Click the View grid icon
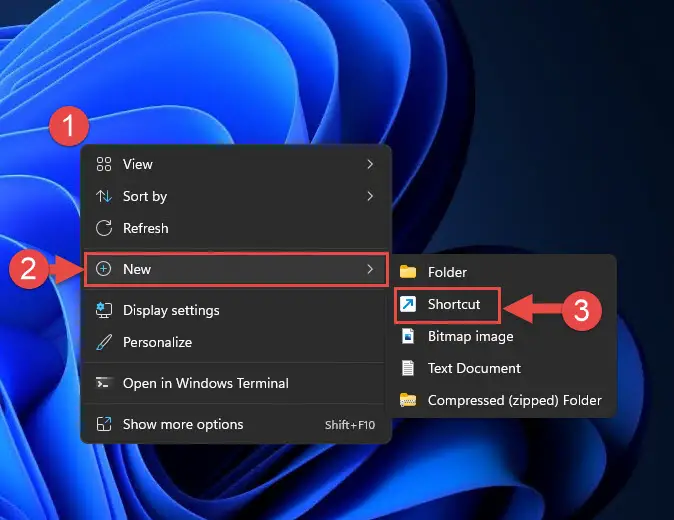The width and height of the screenshot is (674, 520). pos(104,164)
